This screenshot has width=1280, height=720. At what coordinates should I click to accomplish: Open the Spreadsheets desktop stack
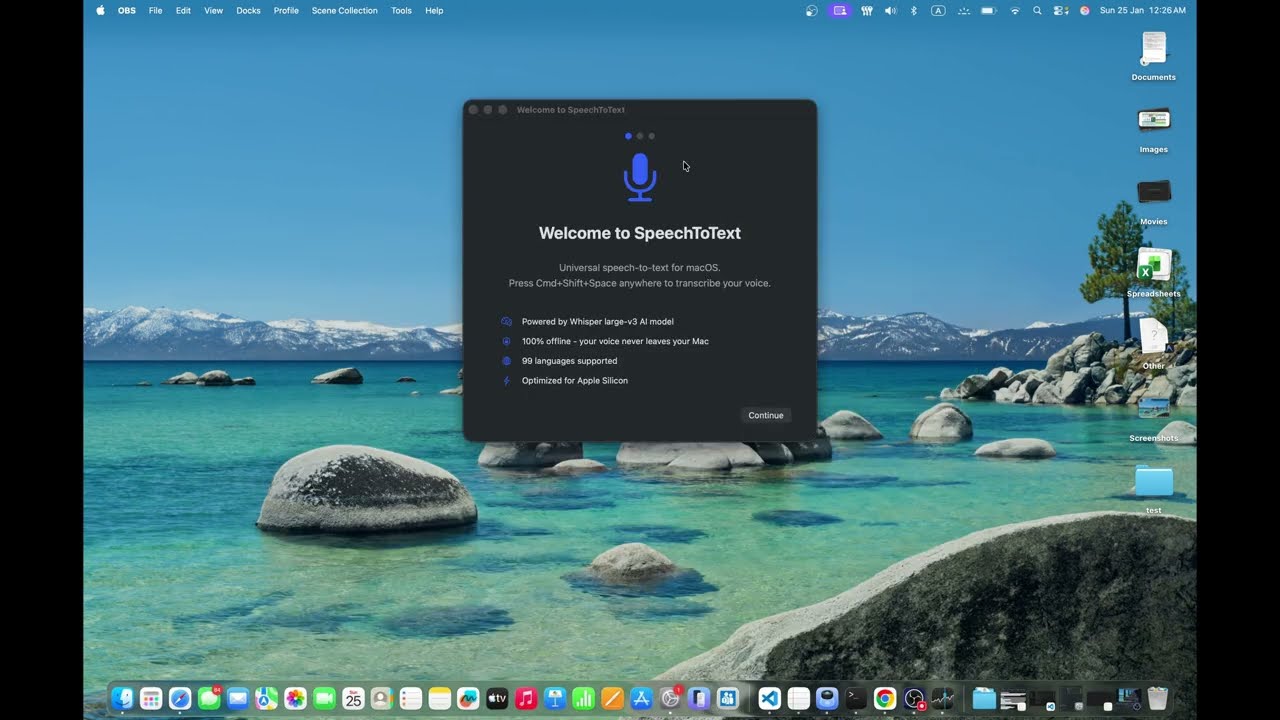pos(1154,272)
